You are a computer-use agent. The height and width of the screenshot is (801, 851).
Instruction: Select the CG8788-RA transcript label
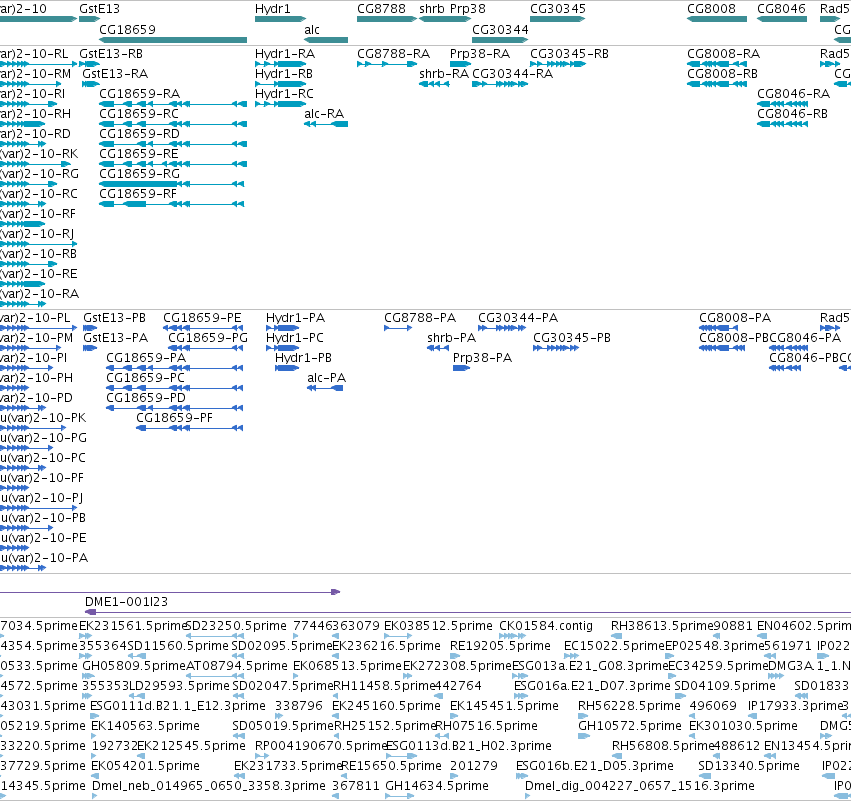click(393, 54)
